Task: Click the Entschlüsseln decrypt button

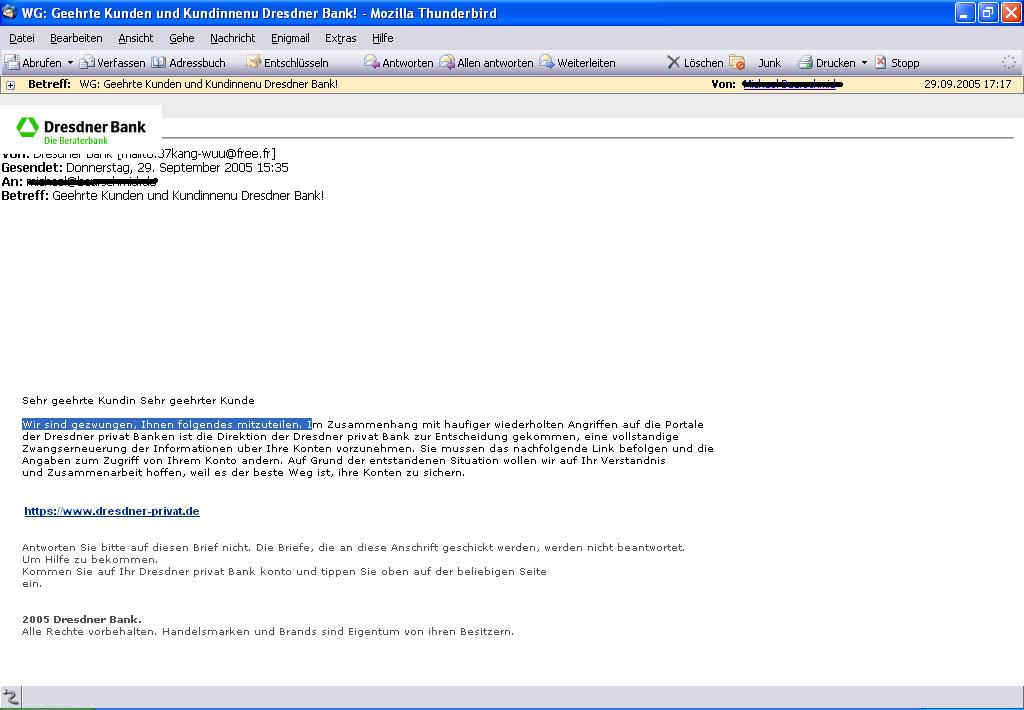Action: click(287, 63)
